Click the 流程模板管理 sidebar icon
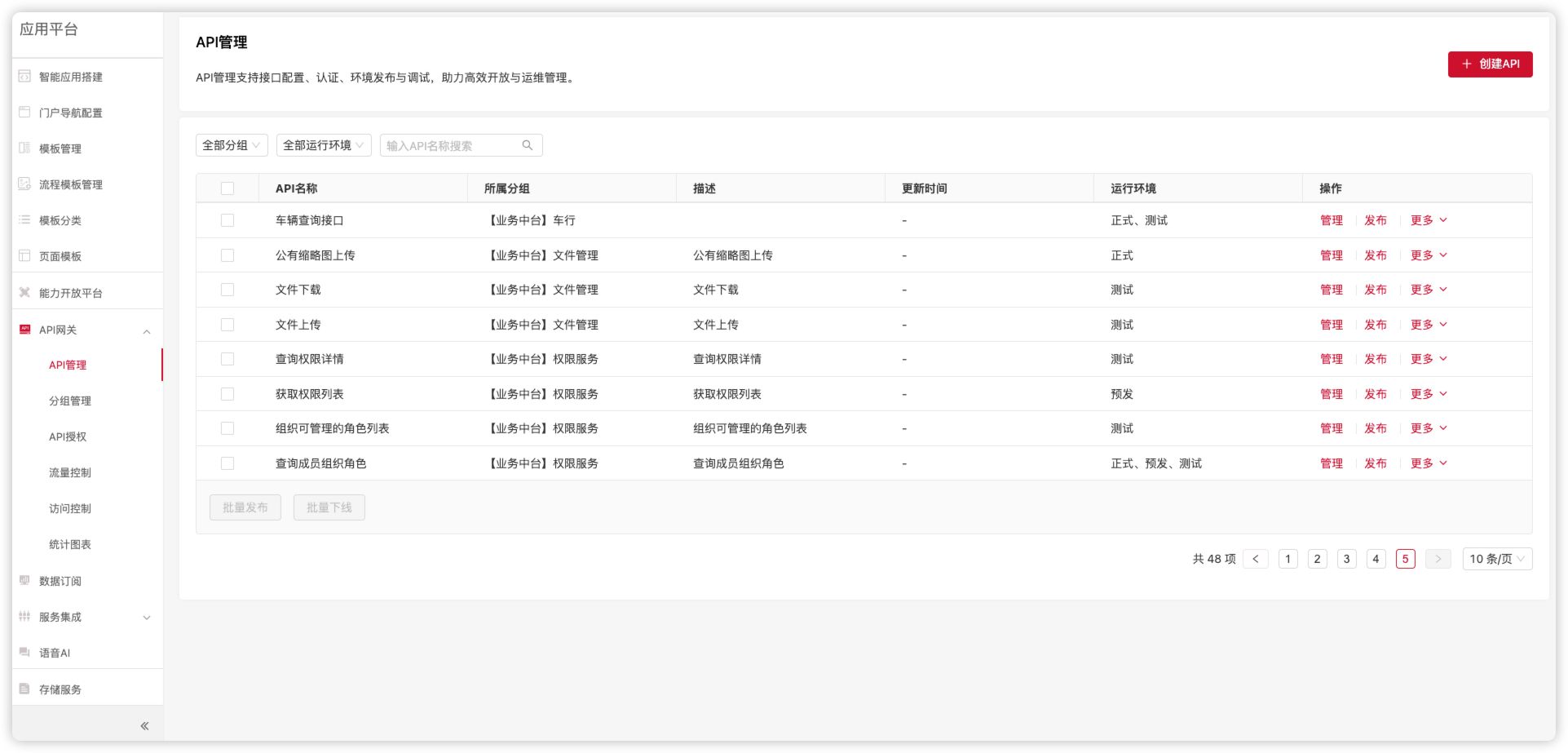The height and width of the screenshot is (753, 1568). [24, 184]
